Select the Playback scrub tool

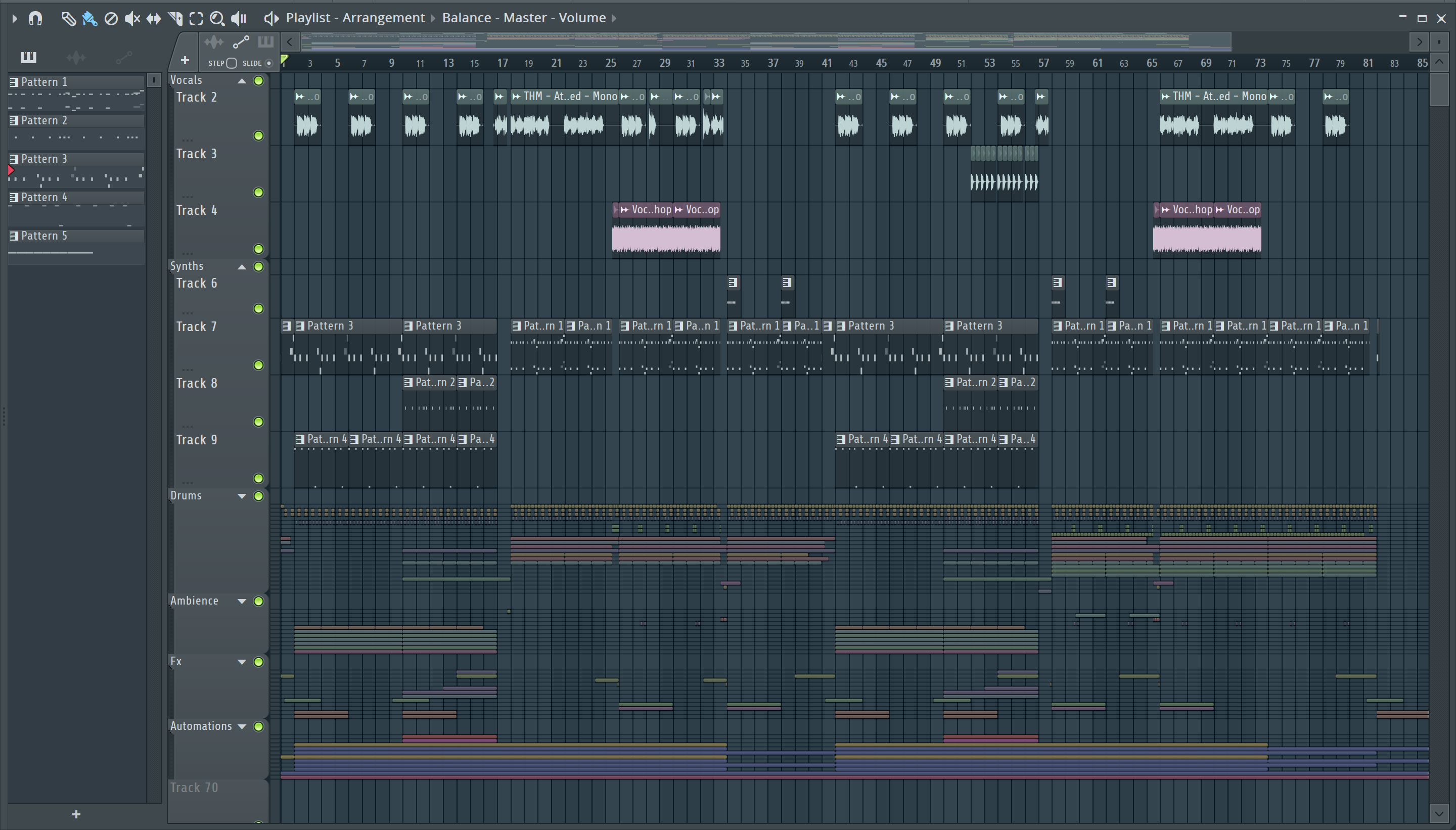[x=239, y=19]
